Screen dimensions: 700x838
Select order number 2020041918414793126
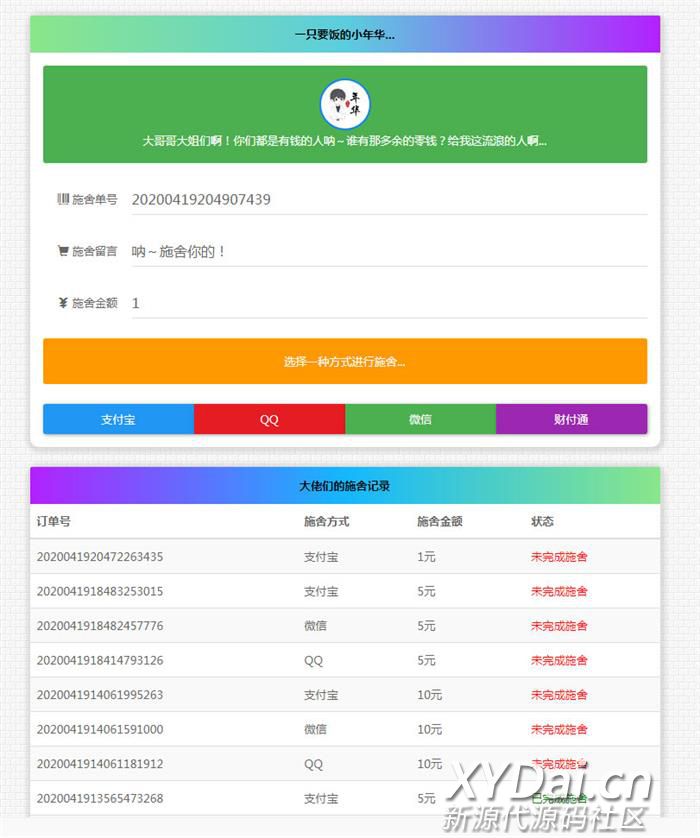(x=100, y=660)
